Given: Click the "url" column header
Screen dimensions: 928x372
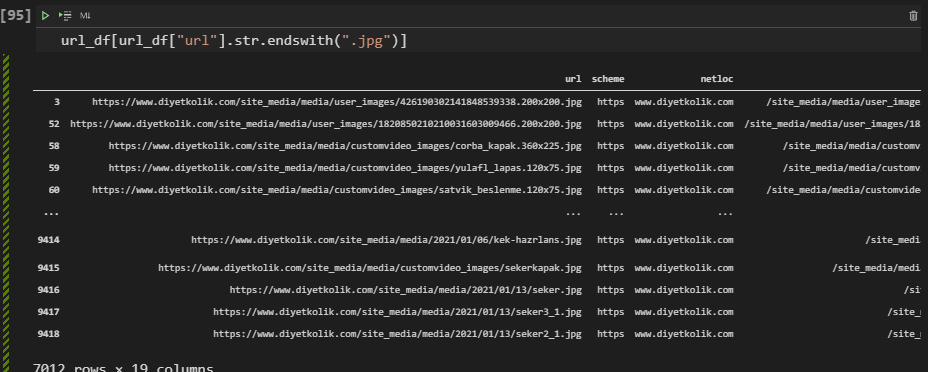Looking at the screenshot, I should [x=573, y=79].
